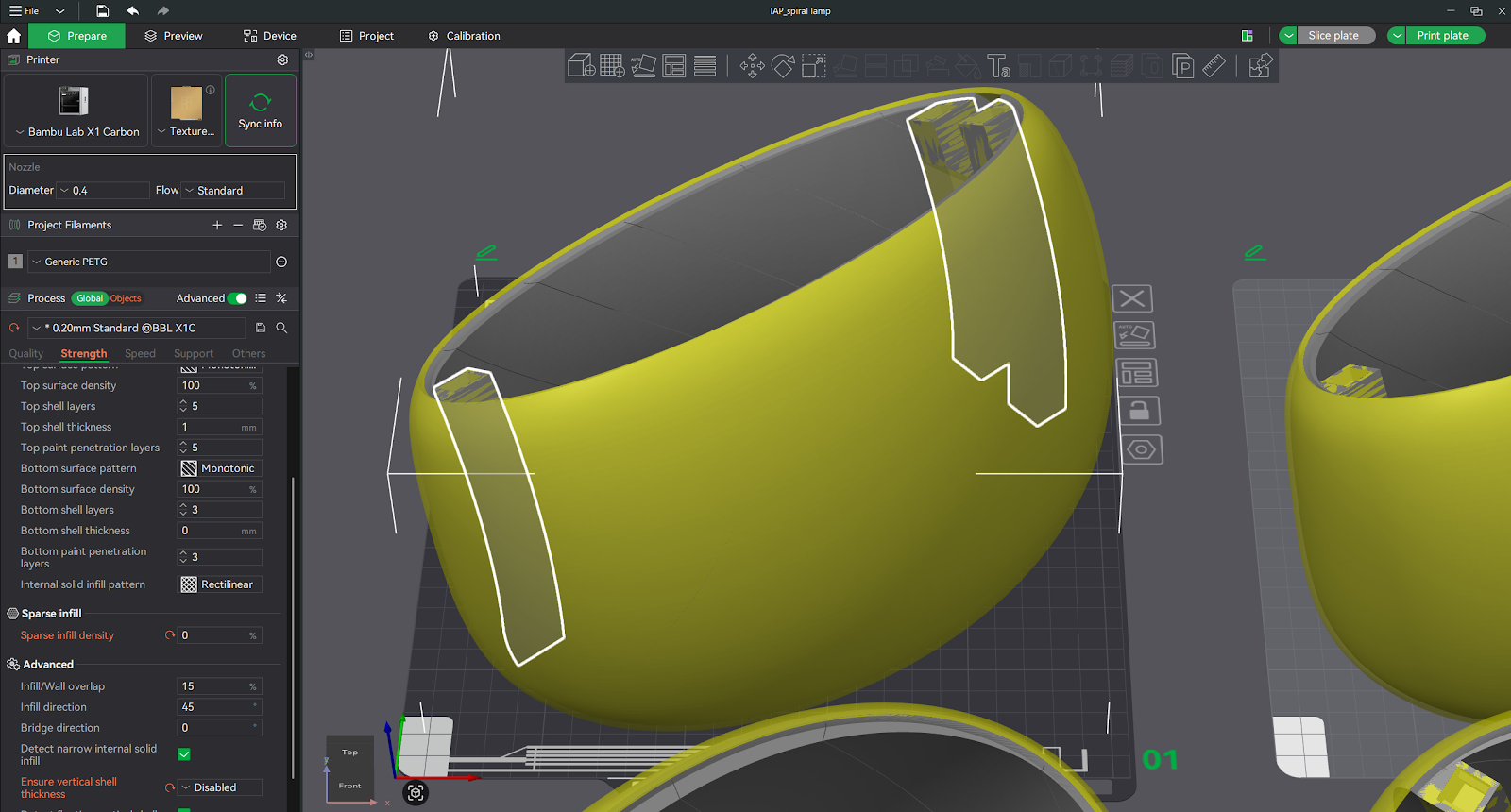Click the Sync info button
Image resolution: width=1511 pixels, height=812 pixels.
[261, 110]
